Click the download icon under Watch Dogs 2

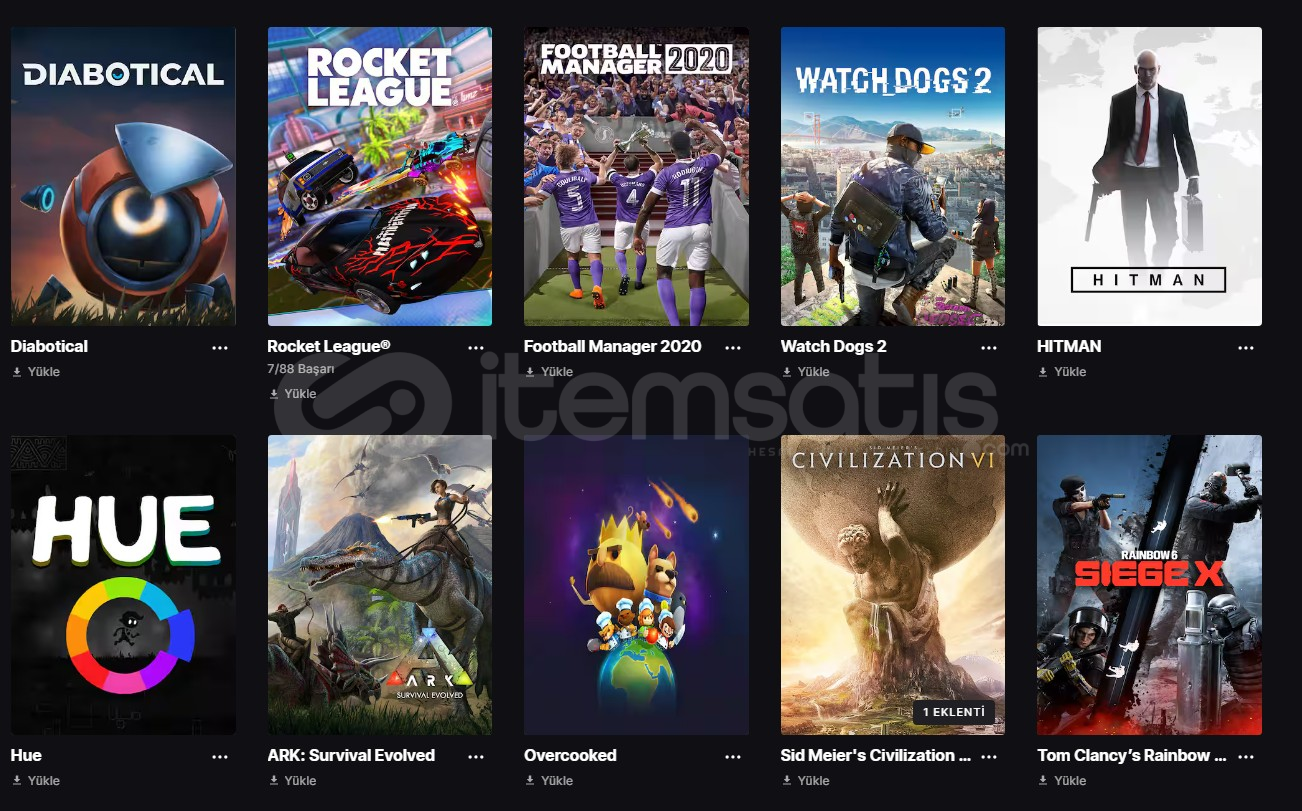[x=787, y=372]
